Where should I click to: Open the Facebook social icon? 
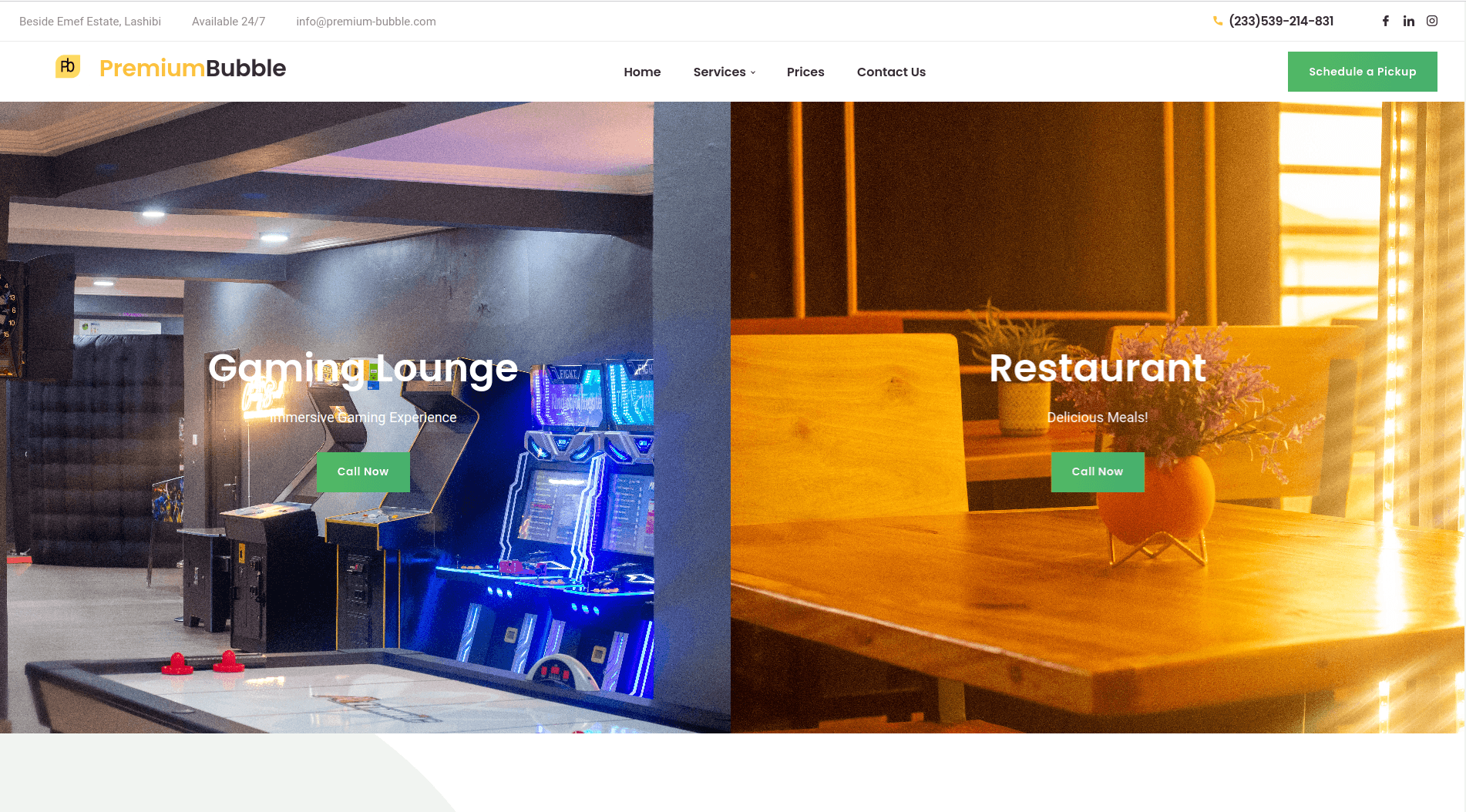click(1385, 21)
